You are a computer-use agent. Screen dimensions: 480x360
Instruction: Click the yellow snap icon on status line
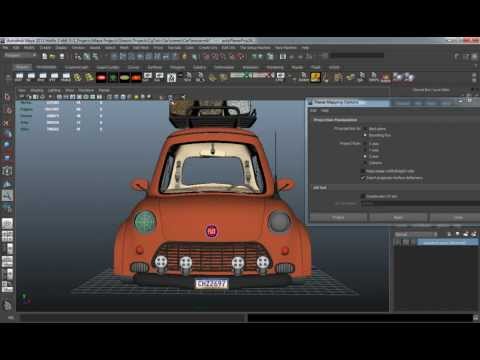[184, 56]
